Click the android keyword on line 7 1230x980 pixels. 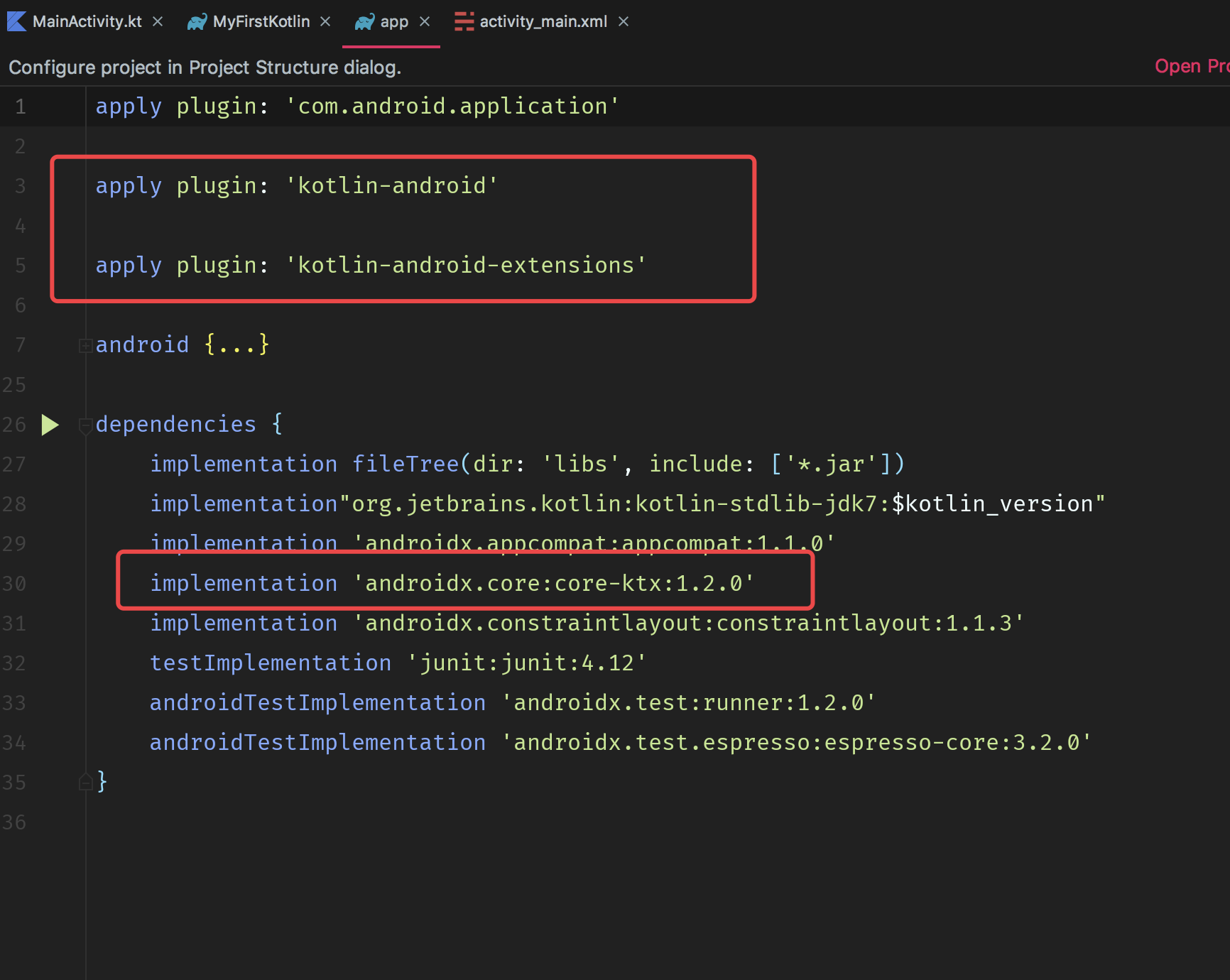pos(143,344)
